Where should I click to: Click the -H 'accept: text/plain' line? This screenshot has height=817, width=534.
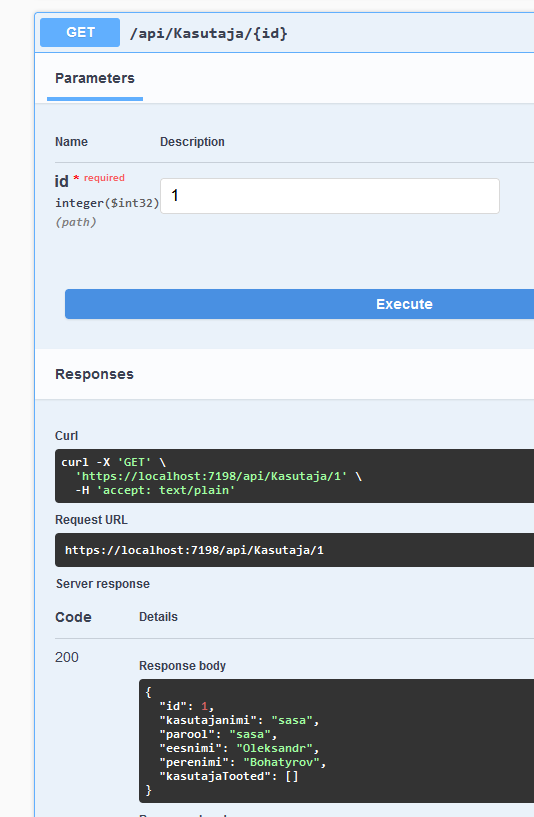click(x=155, y=490)
